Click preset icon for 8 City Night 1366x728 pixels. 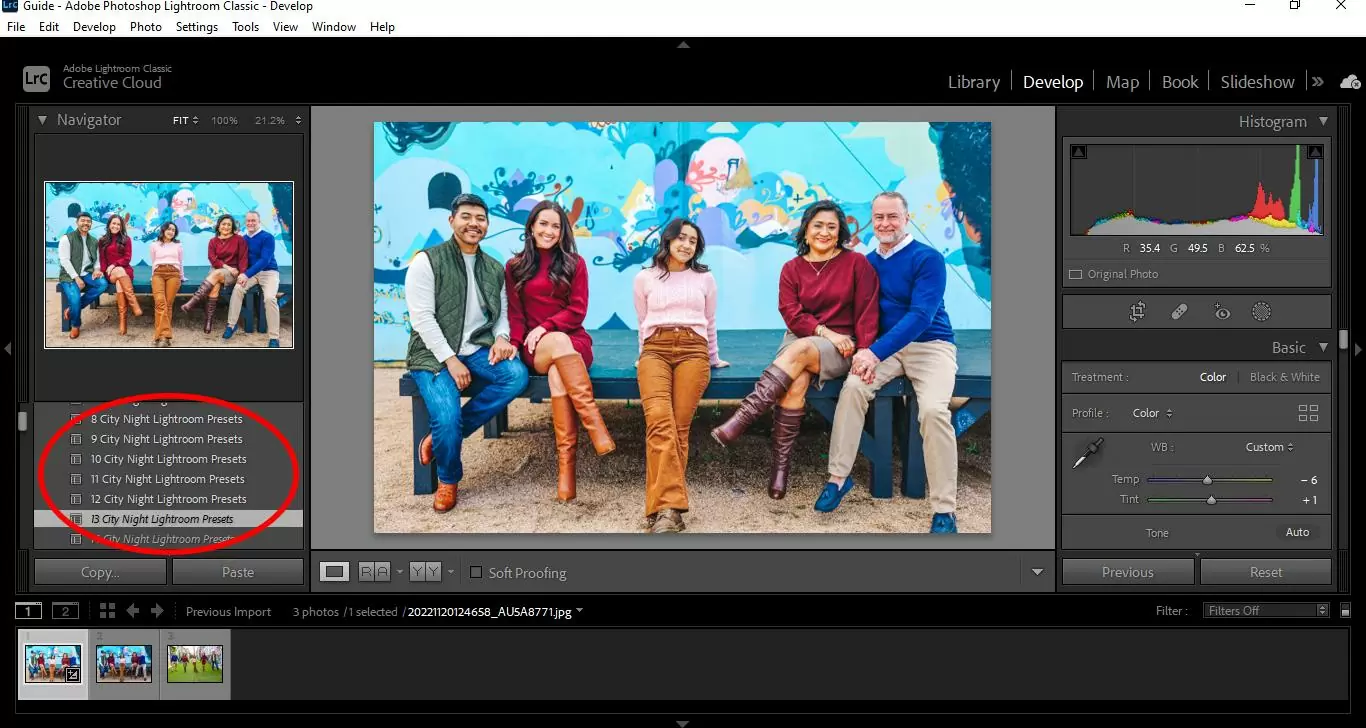76,419
